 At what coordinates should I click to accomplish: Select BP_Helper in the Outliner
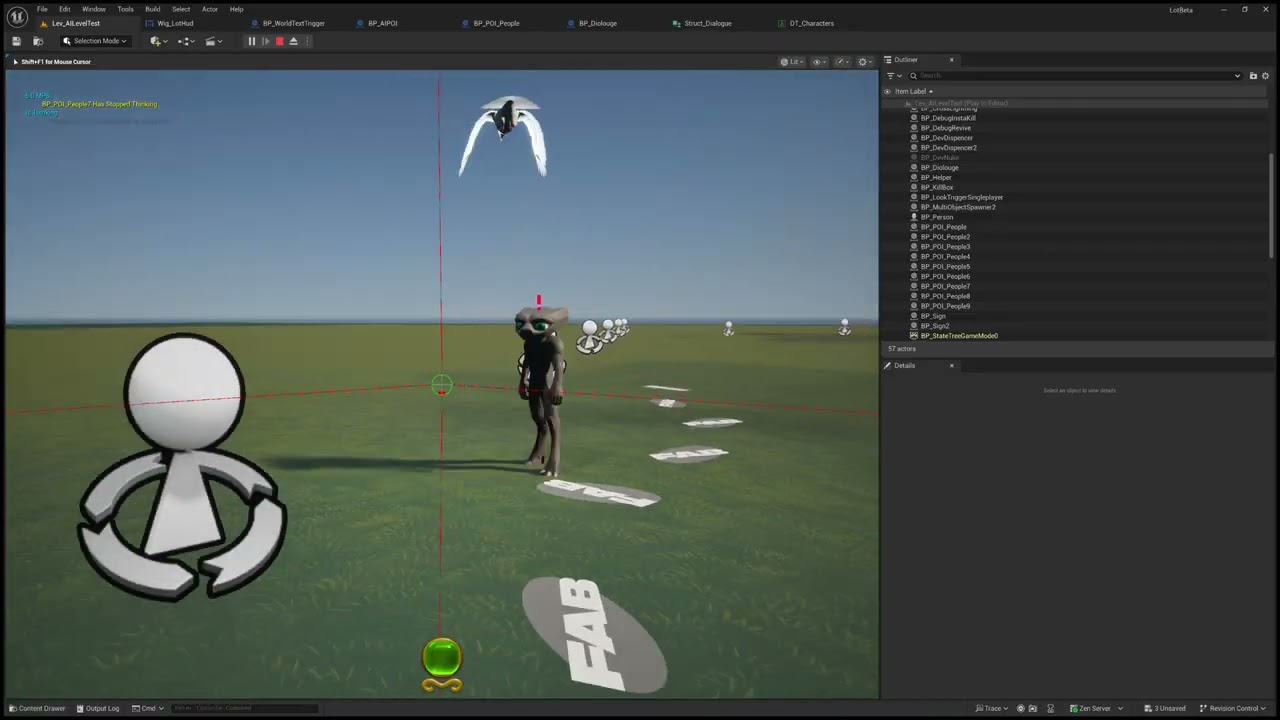coord(936,177)
